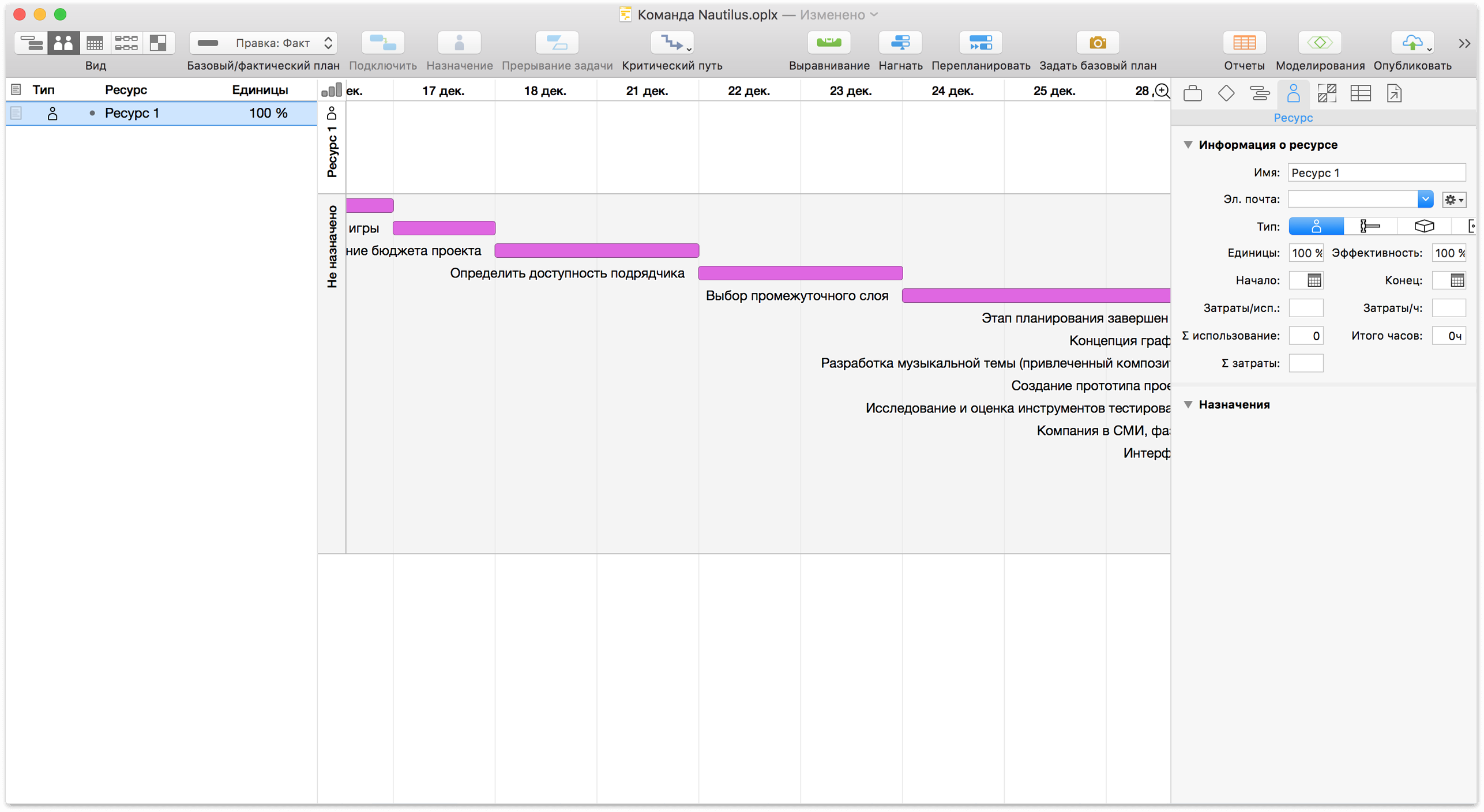Collapse the Информация о ресурсе section

pyautogui.click(x=1188, y=145)
